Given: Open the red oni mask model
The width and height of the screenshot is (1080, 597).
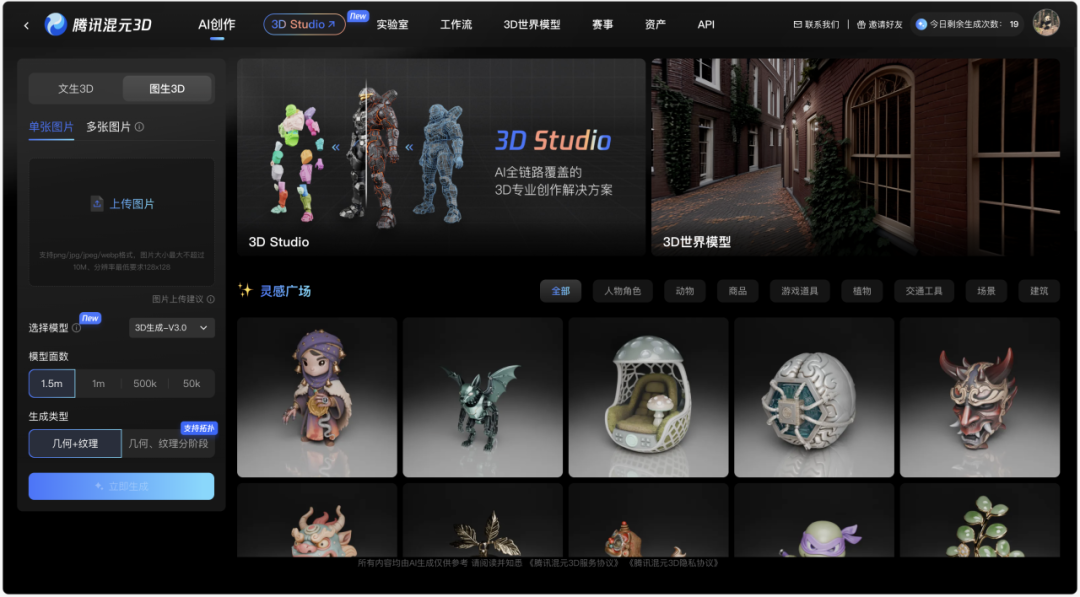Looking at the screenshot, I should 979,397.
